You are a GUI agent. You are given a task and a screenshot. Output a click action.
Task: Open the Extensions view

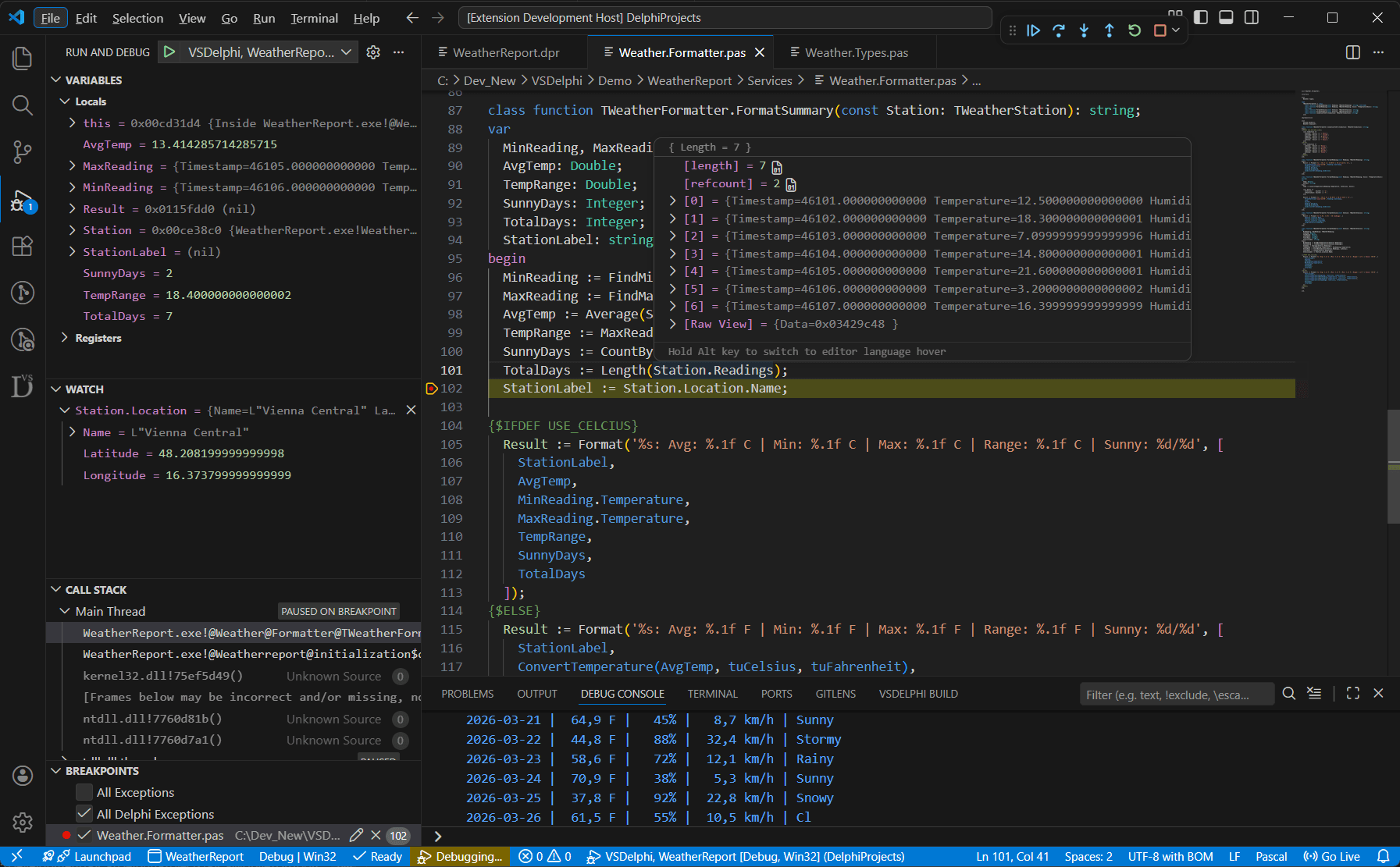[x=22, y=246]
